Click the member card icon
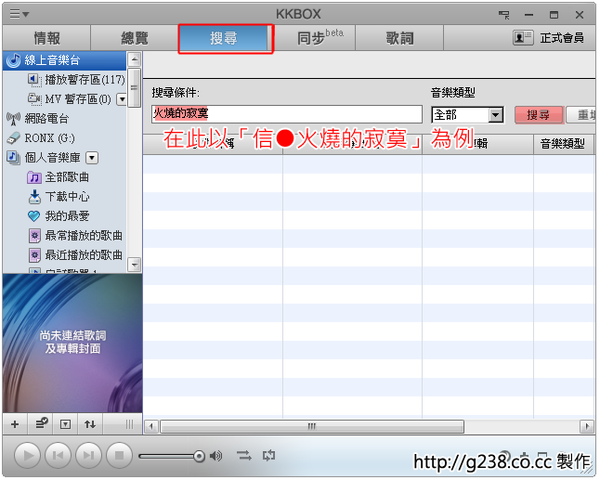 coord(522,38)
